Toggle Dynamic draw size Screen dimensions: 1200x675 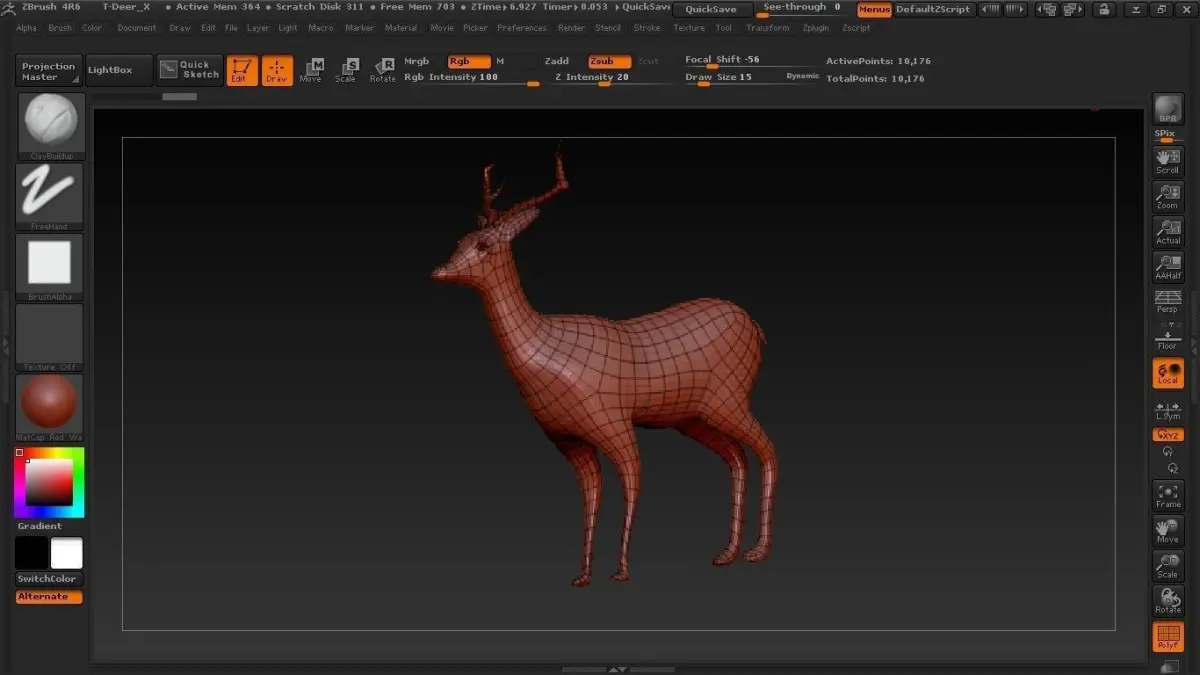(x=802, y=77)
